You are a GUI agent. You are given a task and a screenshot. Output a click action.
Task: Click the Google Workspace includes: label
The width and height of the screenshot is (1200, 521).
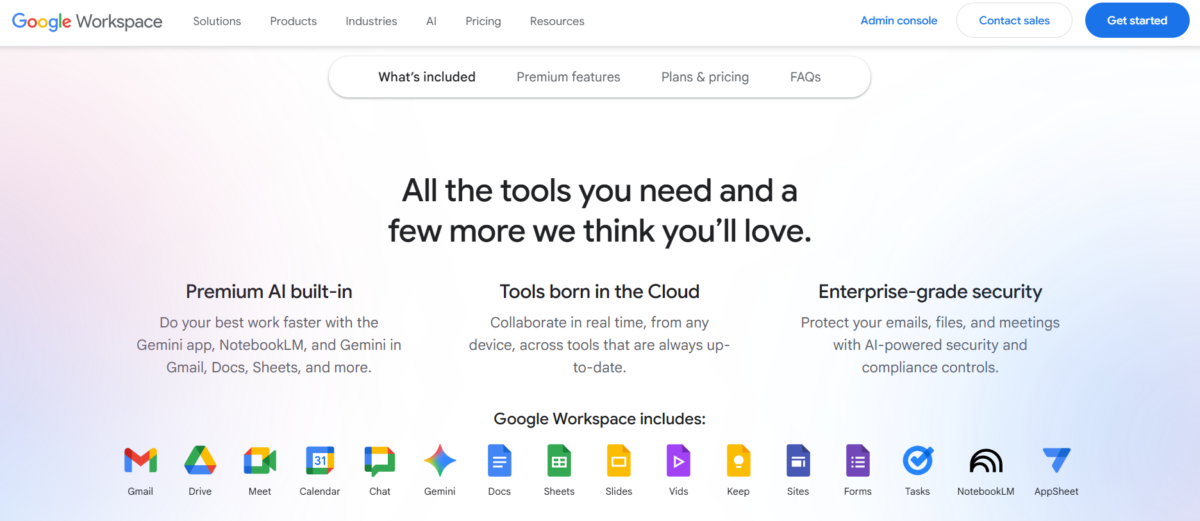coord(600,419)
